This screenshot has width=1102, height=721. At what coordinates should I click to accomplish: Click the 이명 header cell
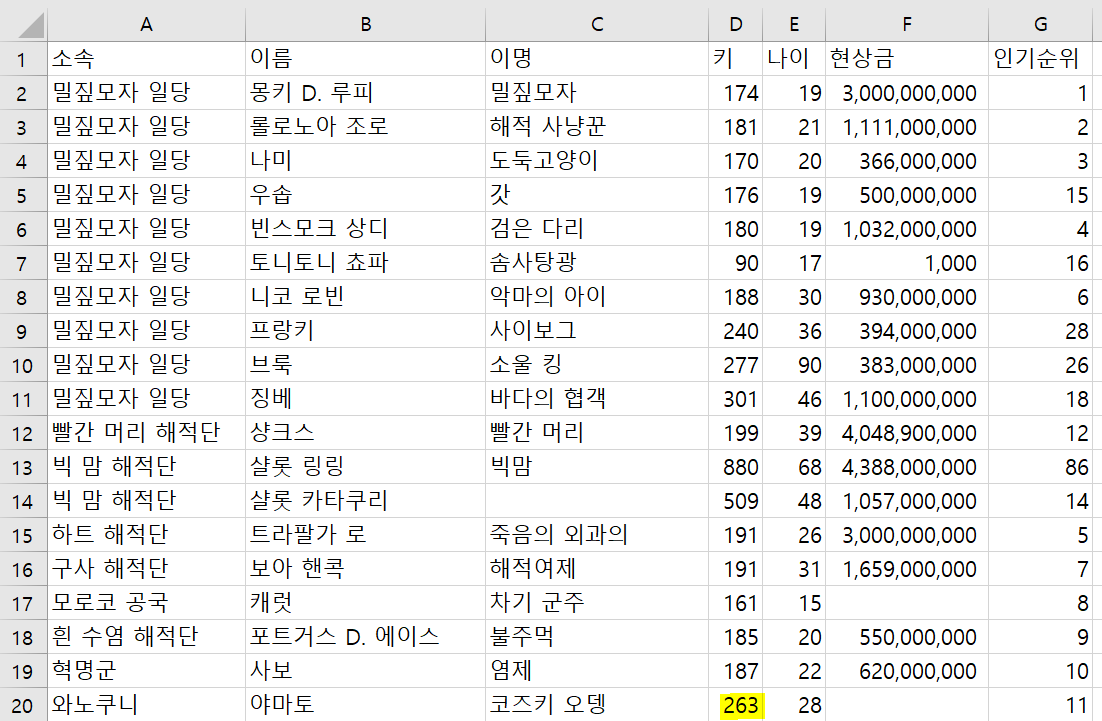597,59
